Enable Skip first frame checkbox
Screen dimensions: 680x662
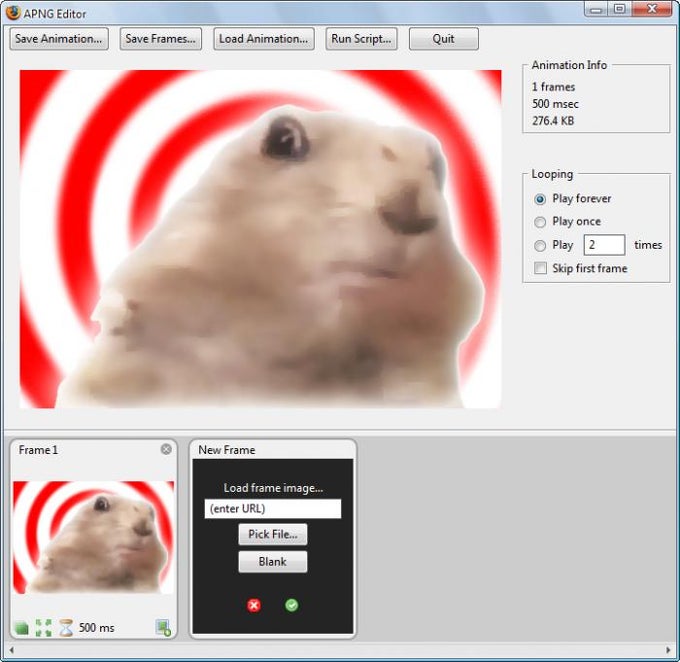(540, 268)
